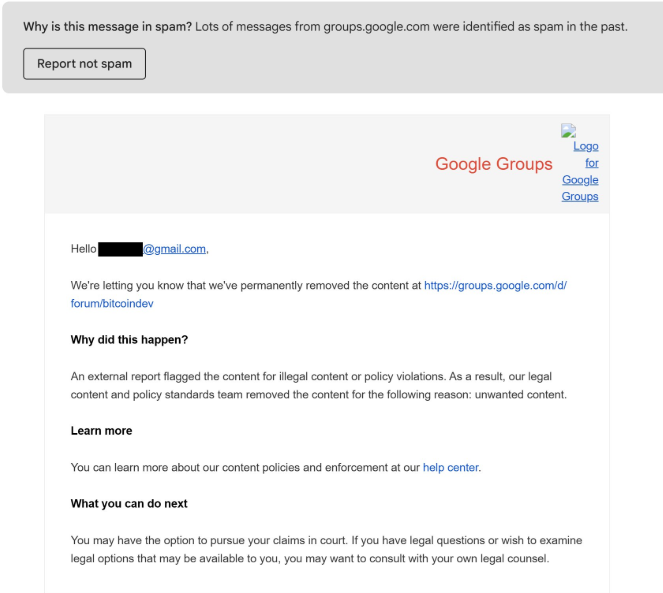663x593 pixels.
Task: Click the black redacted name box
Action: [121, 249]
